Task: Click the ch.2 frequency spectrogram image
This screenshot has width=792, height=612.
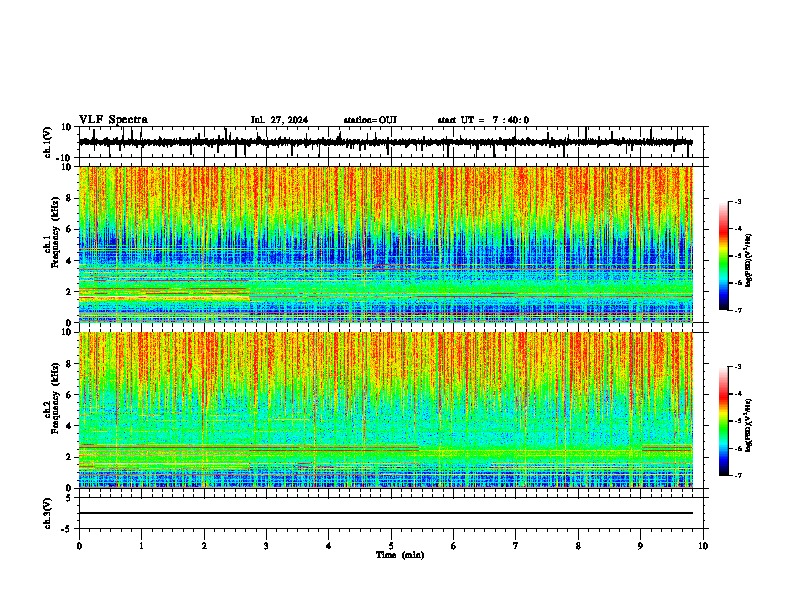Action: point(386,410)
